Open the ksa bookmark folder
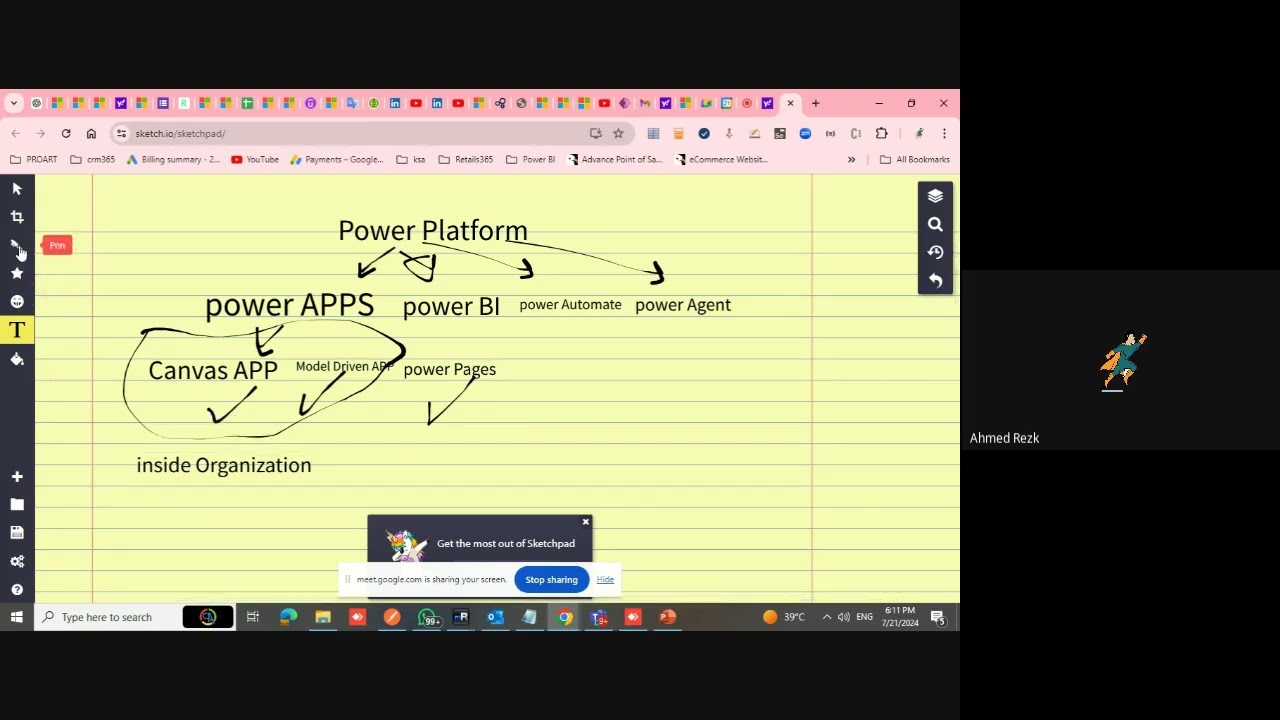Viewport: 1280px width, 720px height. click(x=411, y=159)
